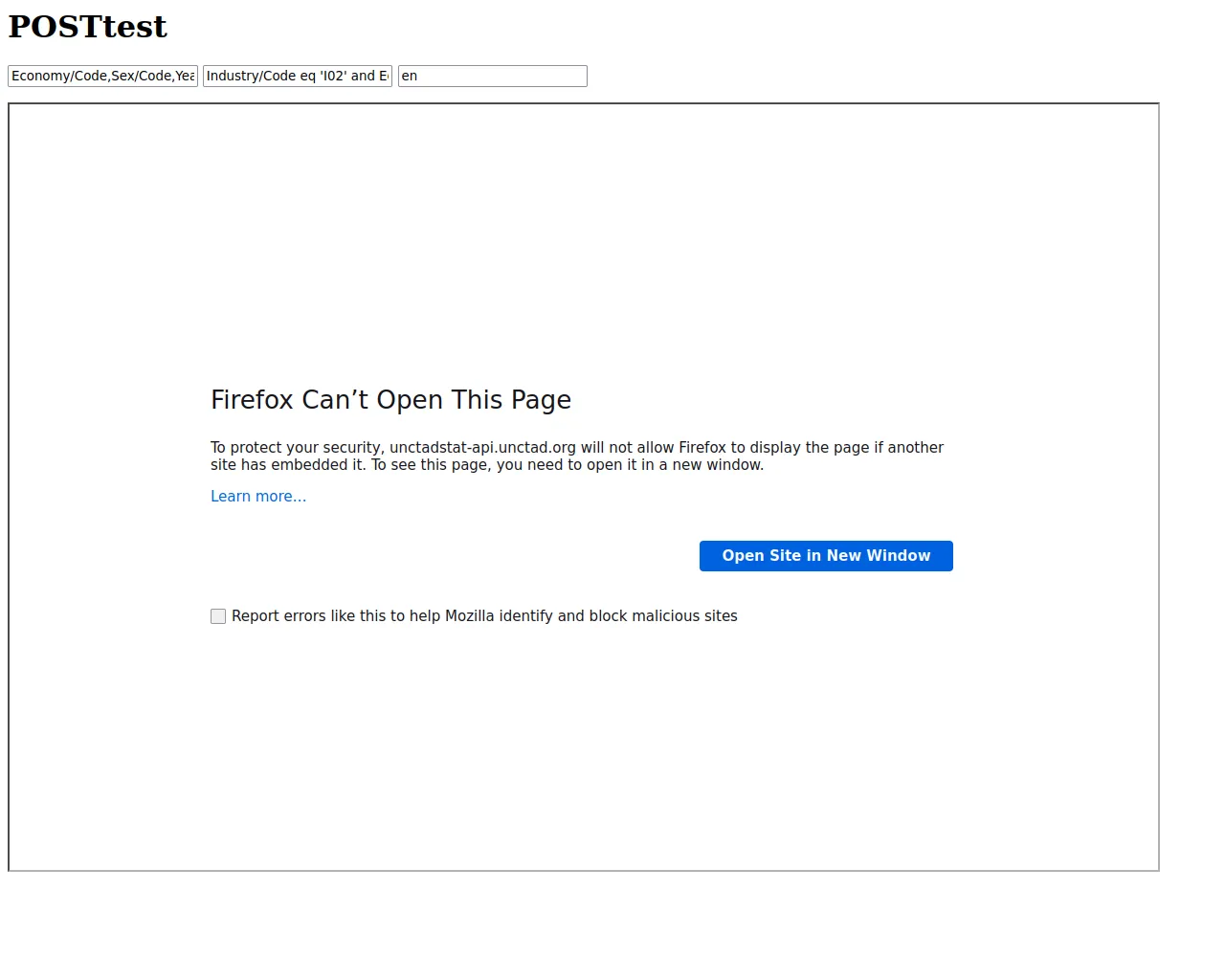The width and height of the screenshot is (1225, 980).
Task: Focus the Economy/Code,Sex/Code input field
Action: pyautogui.click(x=103, y=76)
